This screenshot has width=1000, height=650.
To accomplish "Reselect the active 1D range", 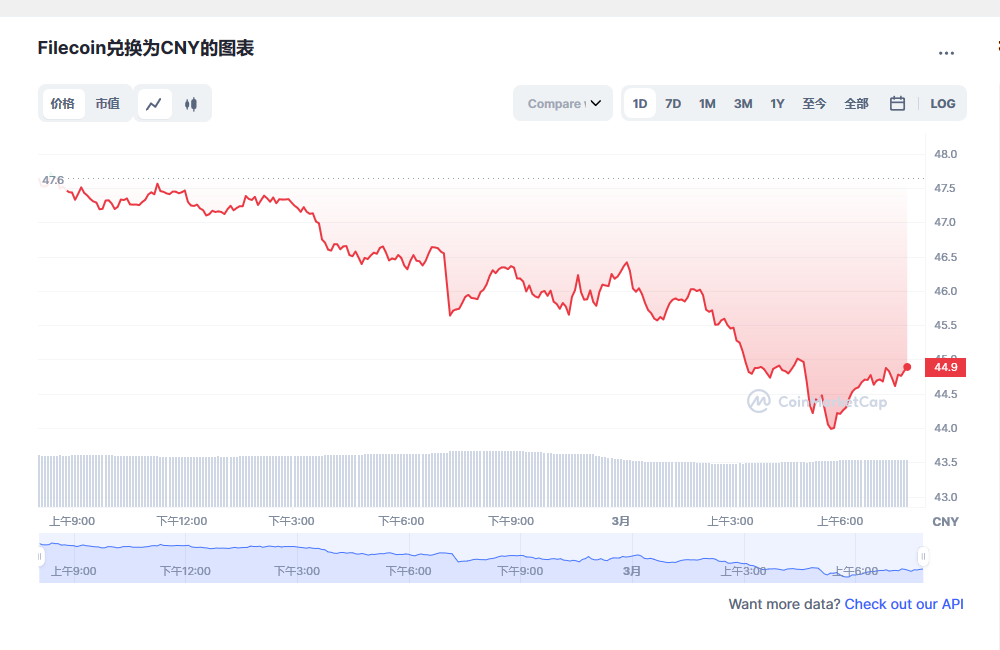I will [640, 103].
